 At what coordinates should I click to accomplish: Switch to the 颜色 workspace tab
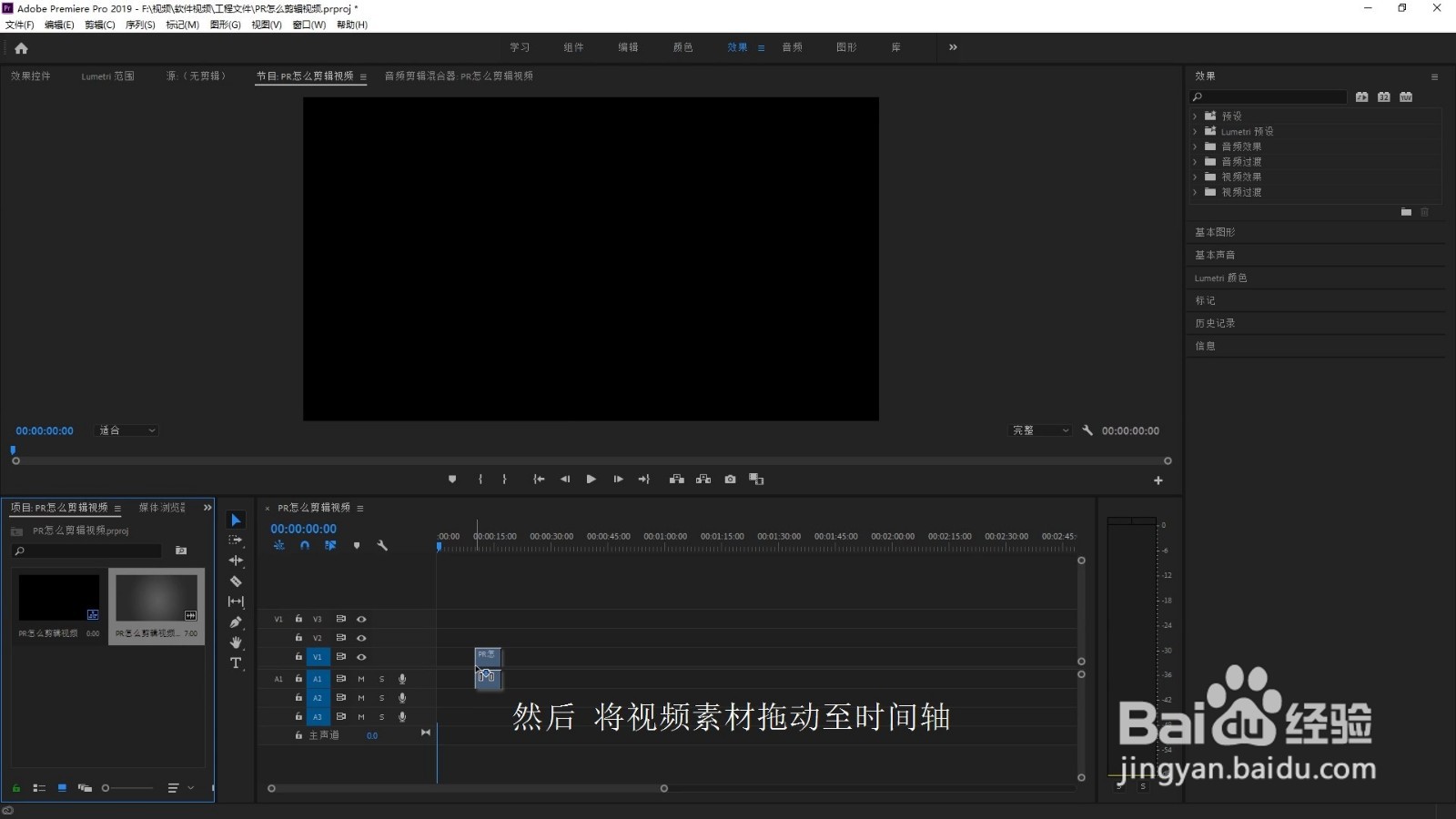pyautogui.click(x=682, y=46)
